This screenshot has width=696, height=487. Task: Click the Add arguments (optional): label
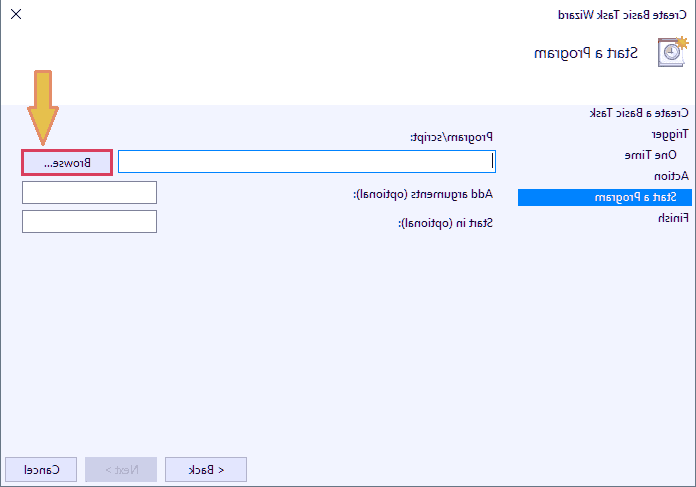[x=423, y=194]
